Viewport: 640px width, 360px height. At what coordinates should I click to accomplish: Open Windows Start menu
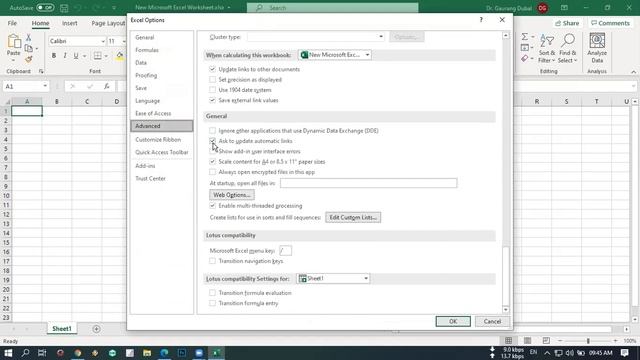point(8,353)
